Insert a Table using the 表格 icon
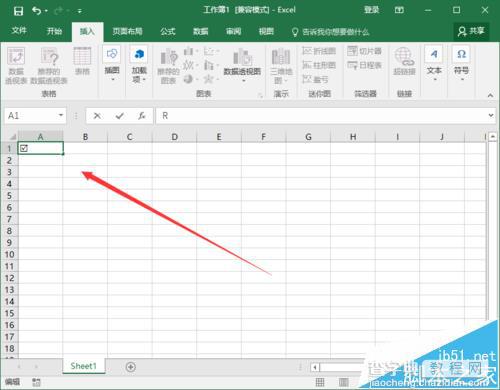The height and width of the screenshot is (390, 500). (x=82, y=61)
